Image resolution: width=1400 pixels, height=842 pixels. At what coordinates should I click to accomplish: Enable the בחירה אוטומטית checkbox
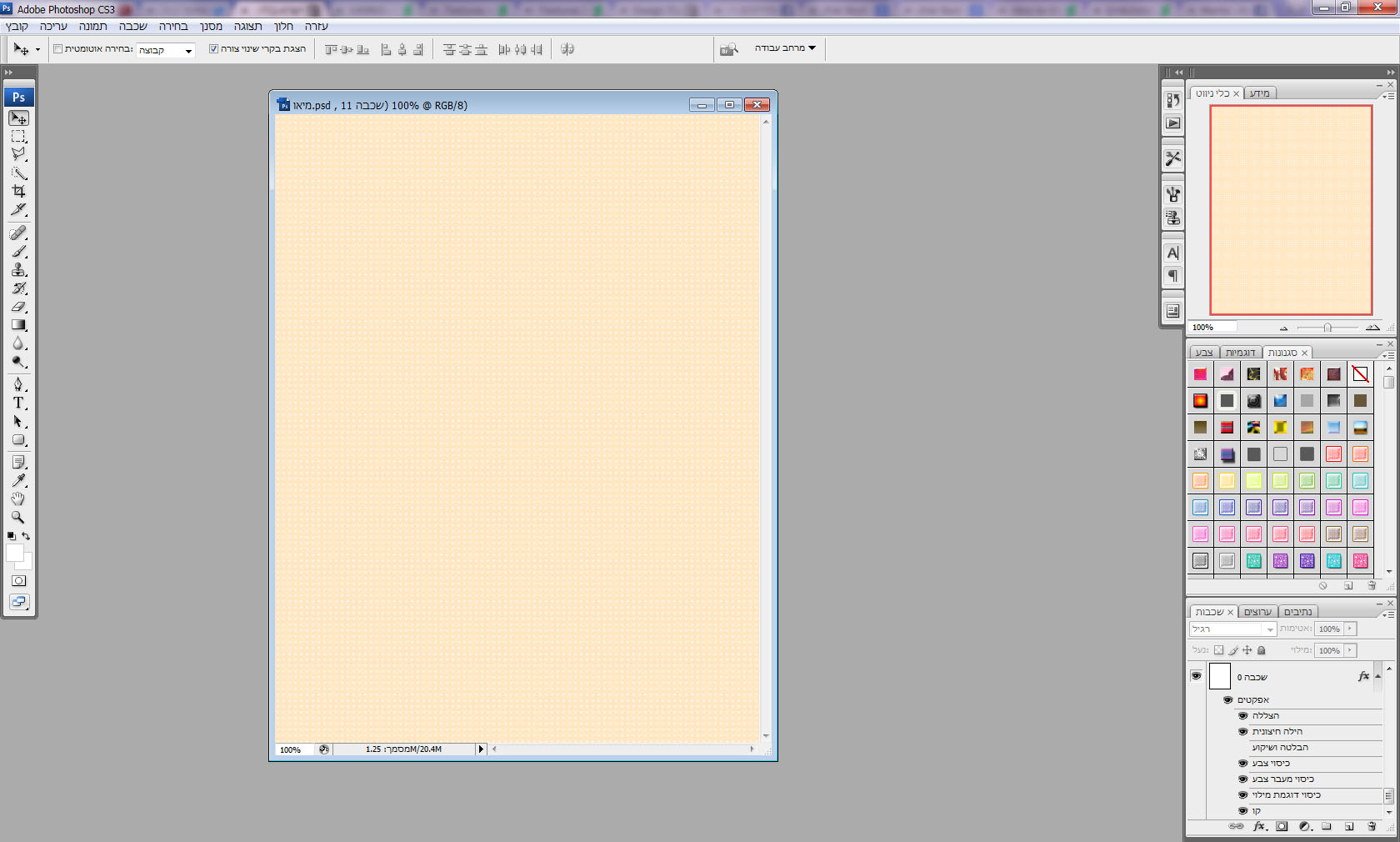click(x=58, y=49)
